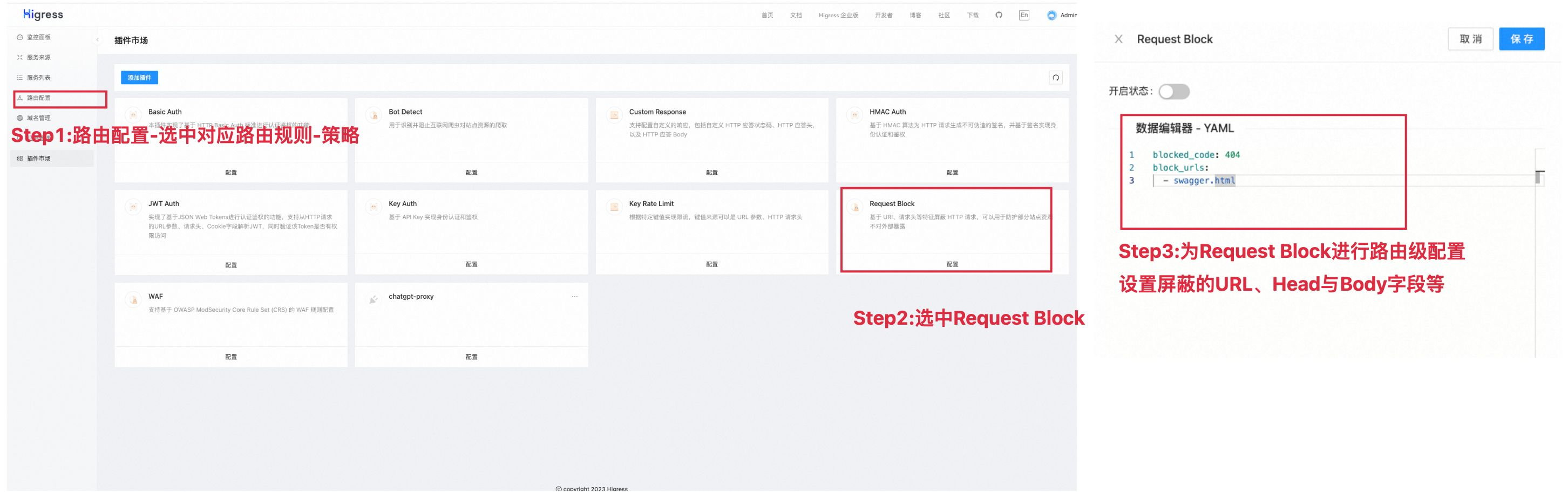Click 配置 under Key Auth
Screen dimensions: 1568x493
pos(472,264)
